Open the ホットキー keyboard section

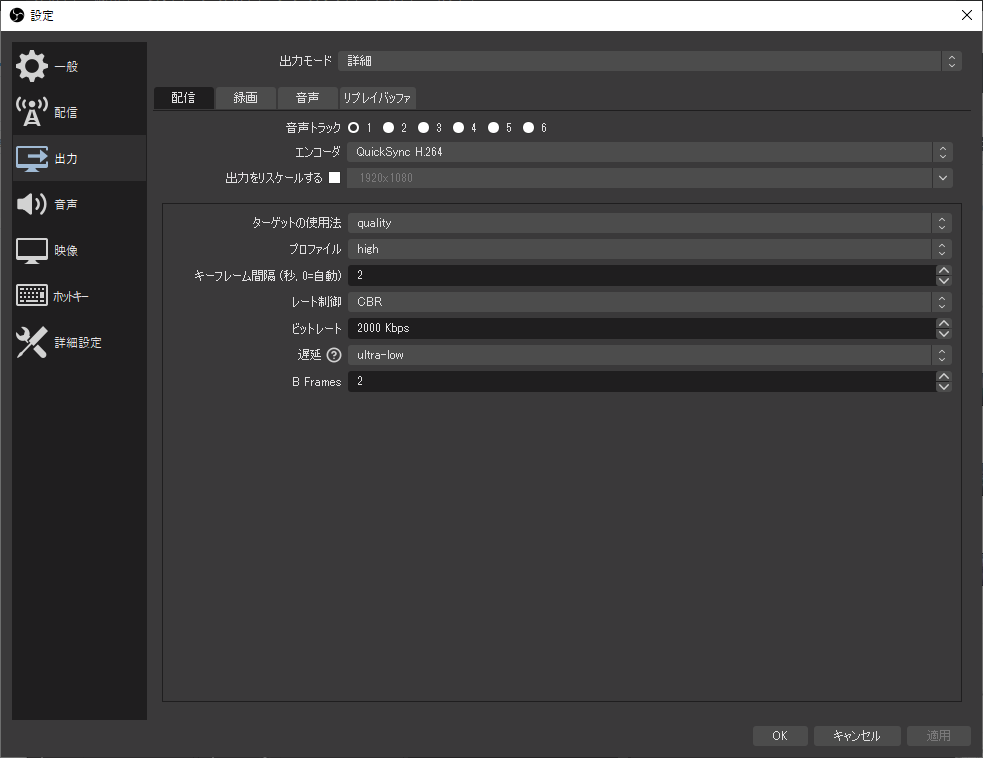(x=32, y=295)
